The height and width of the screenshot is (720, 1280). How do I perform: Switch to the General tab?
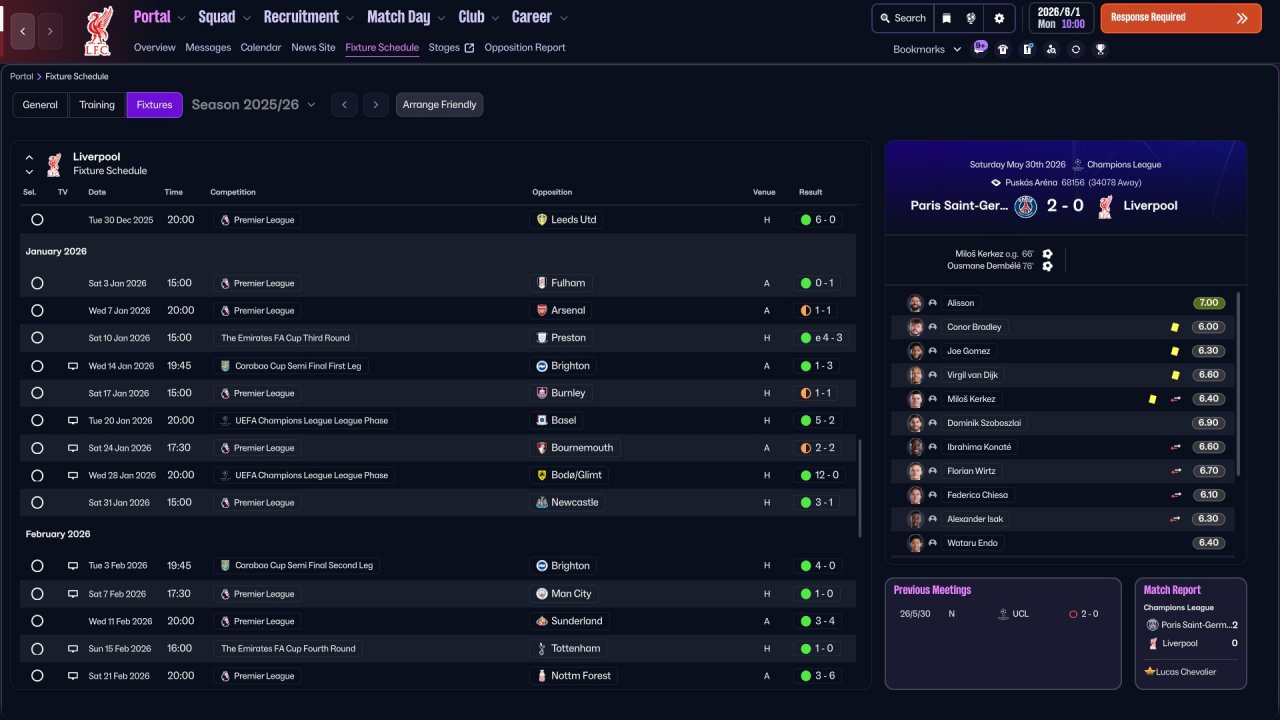40,105
